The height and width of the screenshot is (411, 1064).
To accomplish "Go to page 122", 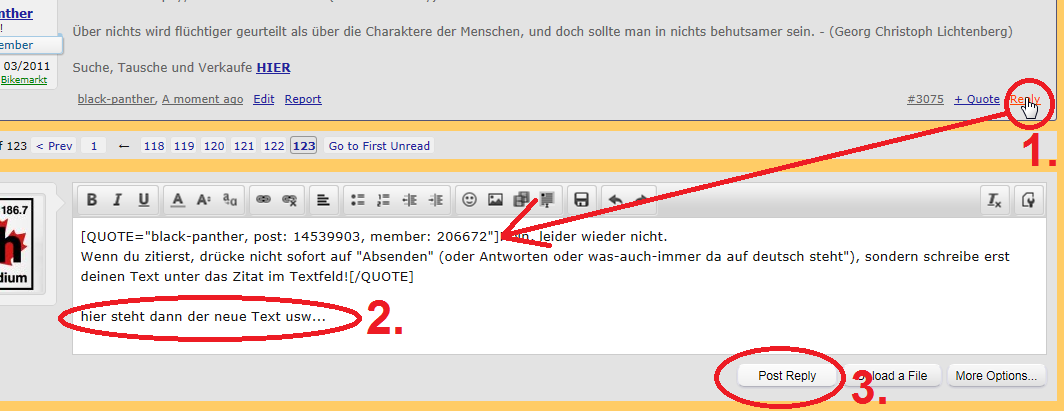I will pos(273,146).
